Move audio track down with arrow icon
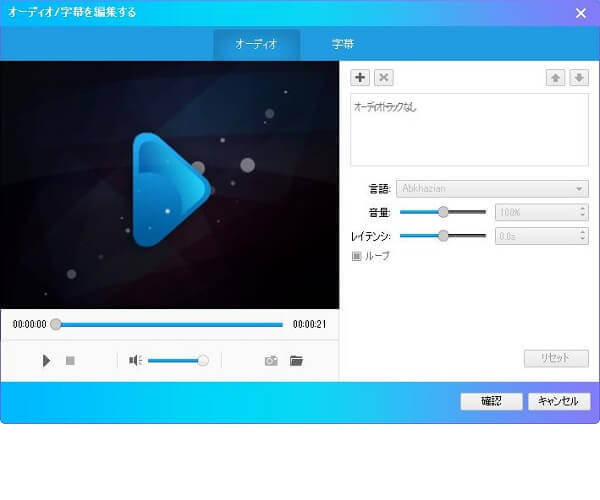Viewport: 600px width, 500px height. (579, 78)
